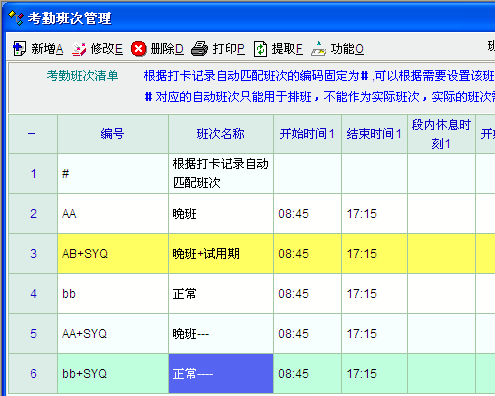Open the 功能O toolbar menu label
This screenshot has height=396, width=495.
[x=347, y=49]
